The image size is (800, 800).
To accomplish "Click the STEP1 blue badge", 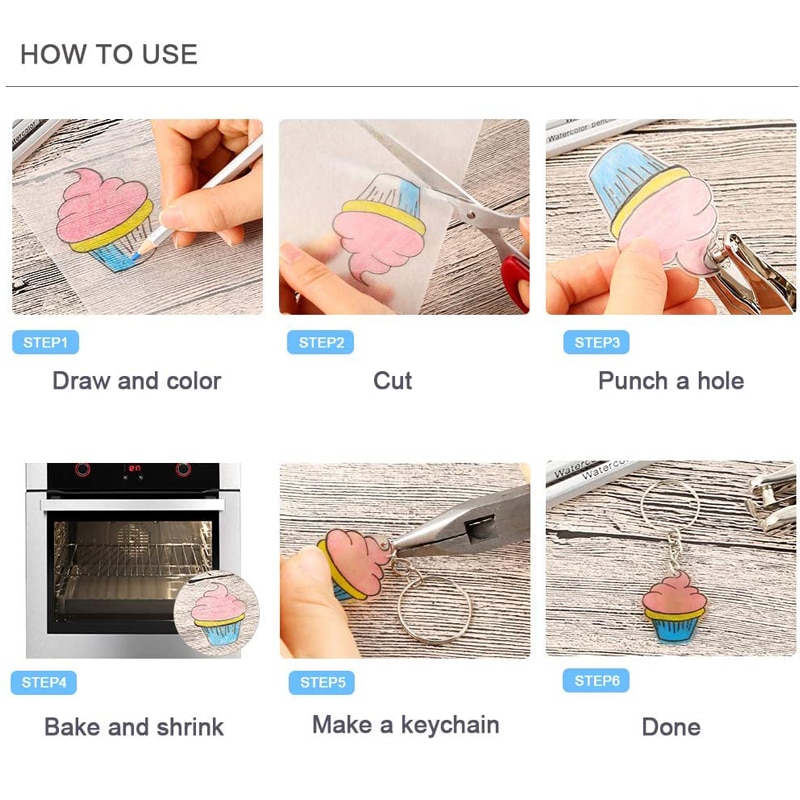I will (x=45, y=342).
